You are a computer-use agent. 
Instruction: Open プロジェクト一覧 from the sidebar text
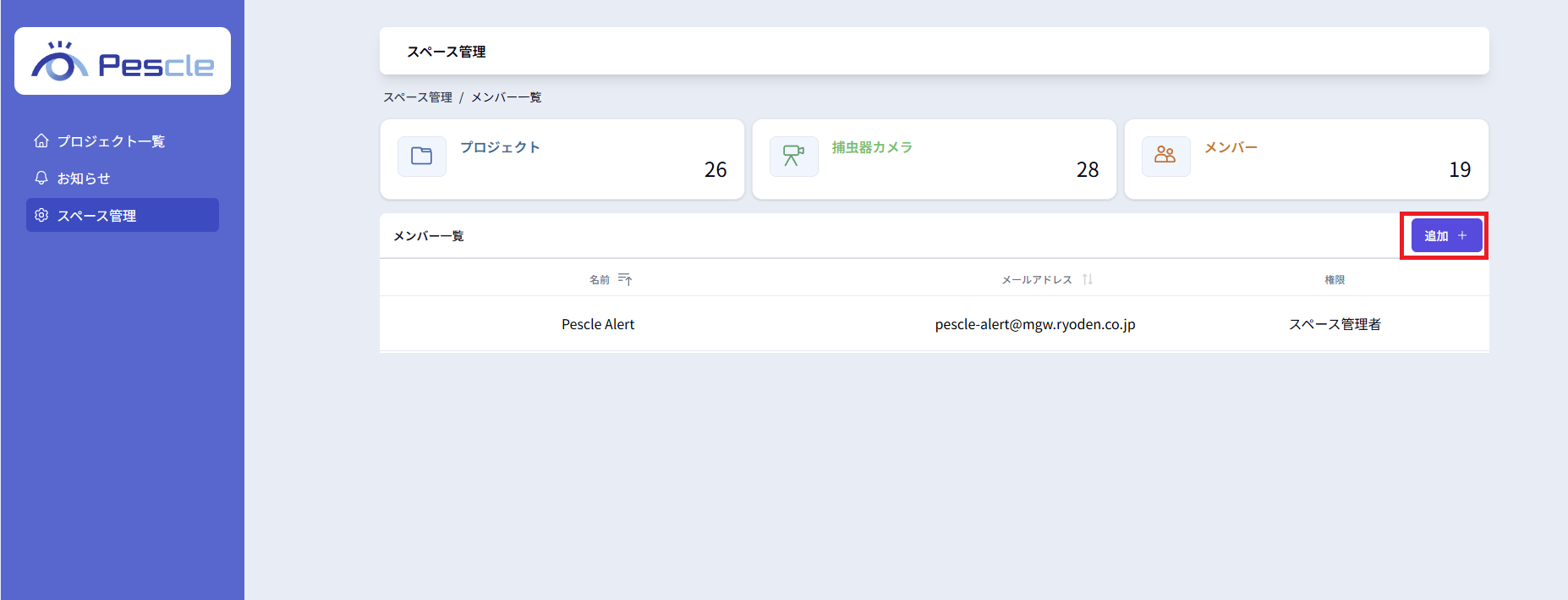[111, 141]
